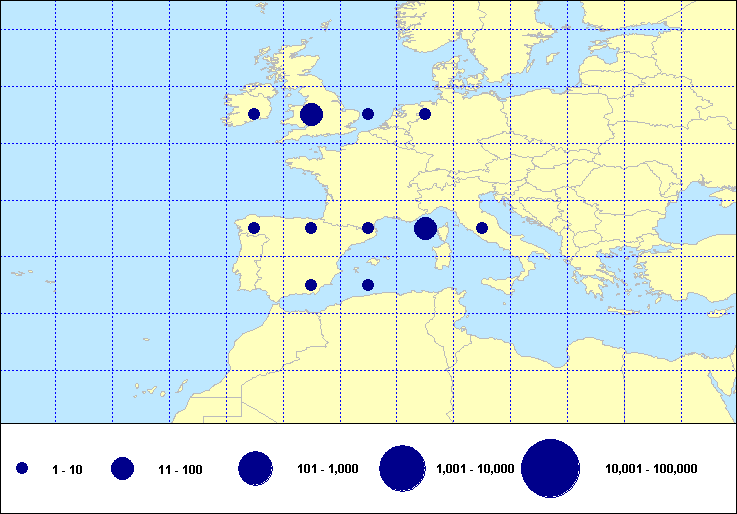Click the small marker in the North Sea east of England
Image resolution: width=737 pixels, height=514 pixels.
coord(368,114)
